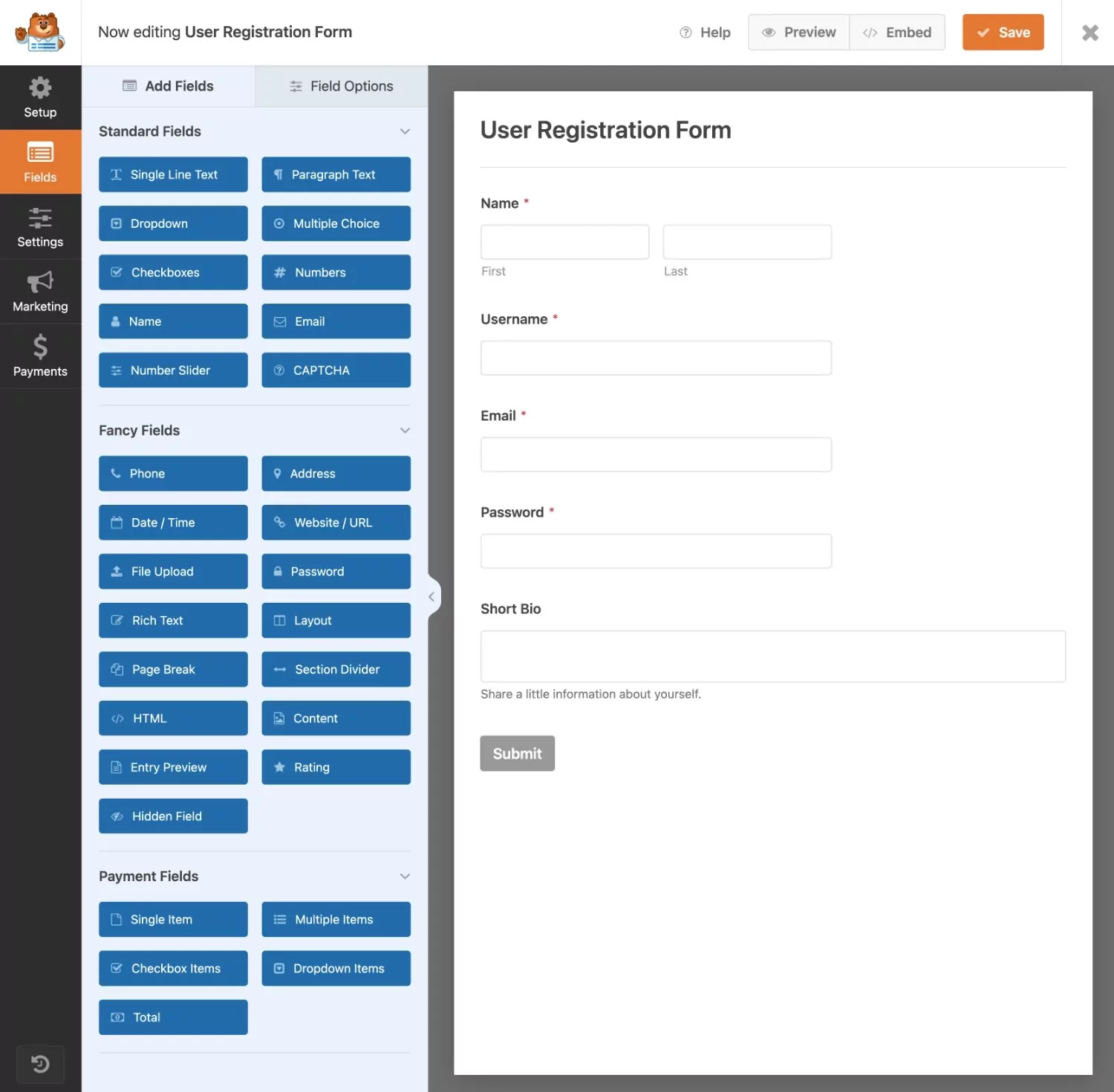Add a Multiple Items payment field
Image resolution: width=1114 pixels, height=1092 pixels.
[336, 920]
